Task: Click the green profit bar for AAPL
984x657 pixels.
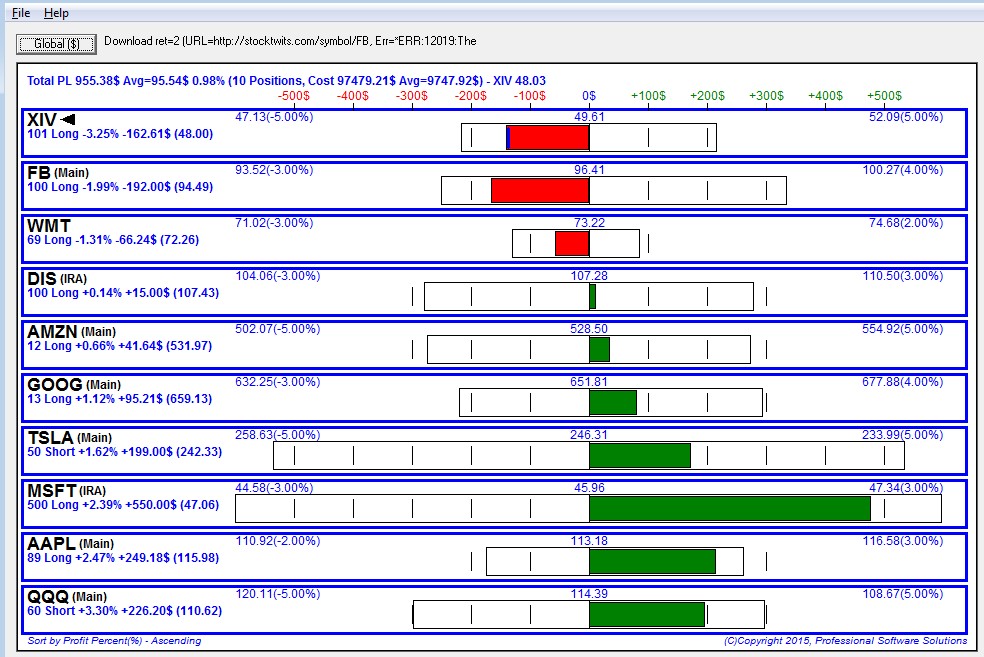Action: point(653,562)
